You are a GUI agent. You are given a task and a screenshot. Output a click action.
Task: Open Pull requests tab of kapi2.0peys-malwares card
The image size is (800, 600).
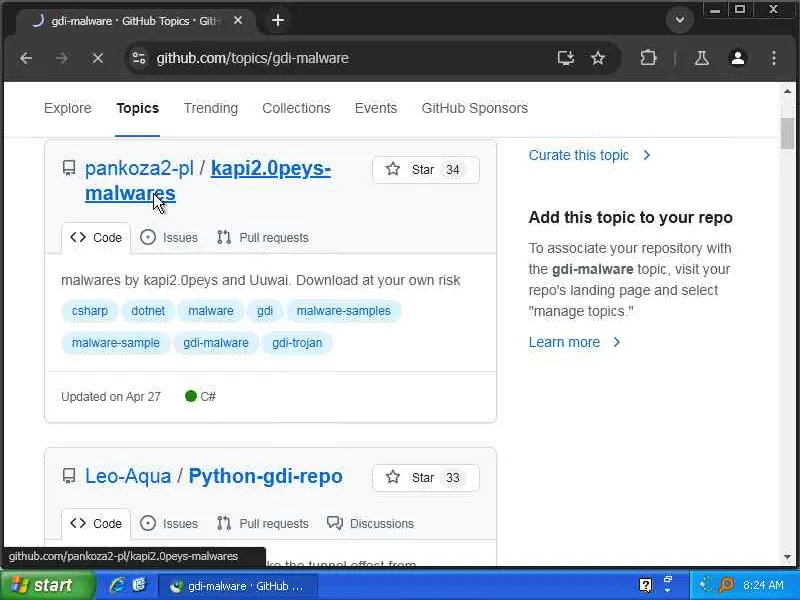point(263,238)
